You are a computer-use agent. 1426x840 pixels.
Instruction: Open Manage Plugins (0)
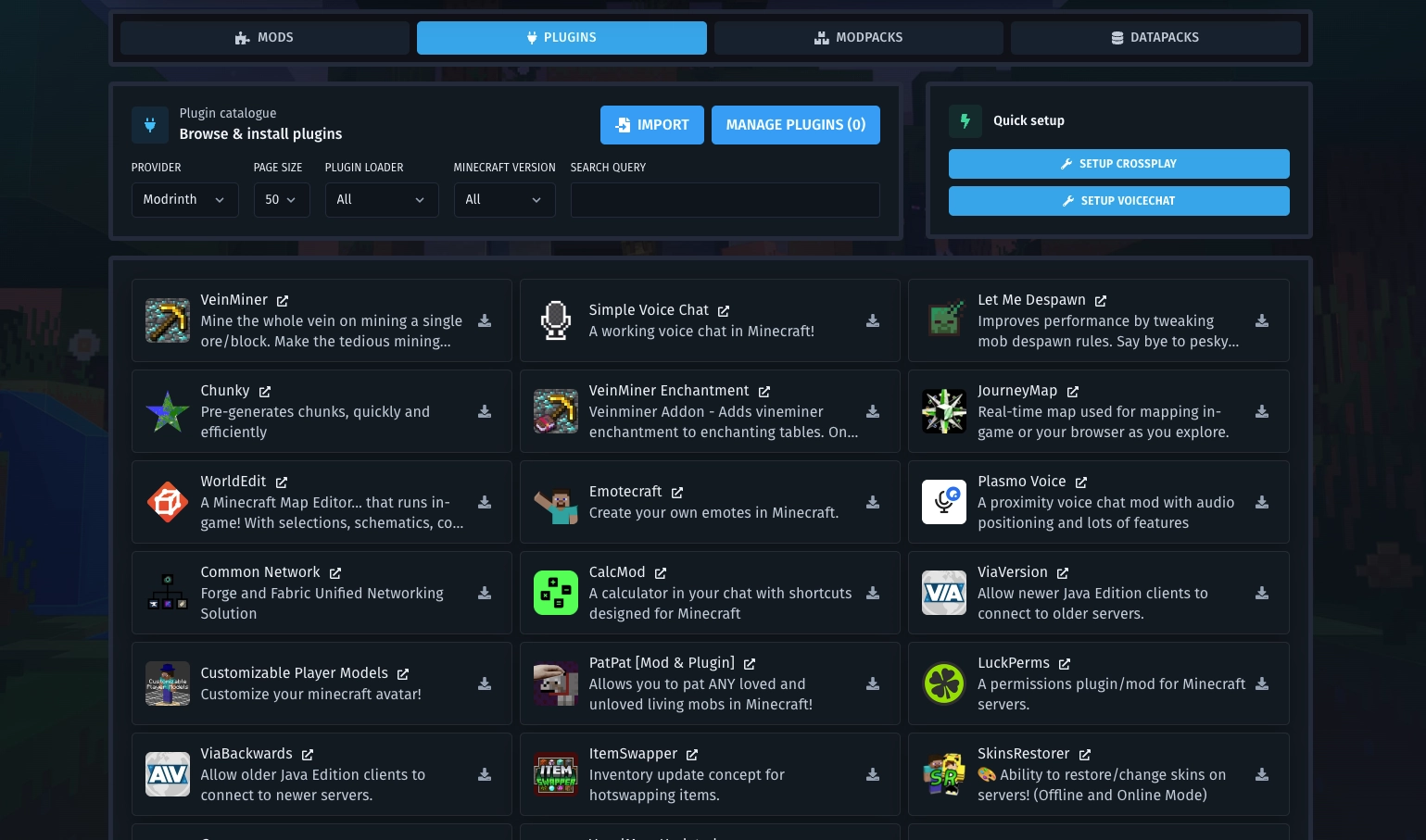tap(796, 125)
